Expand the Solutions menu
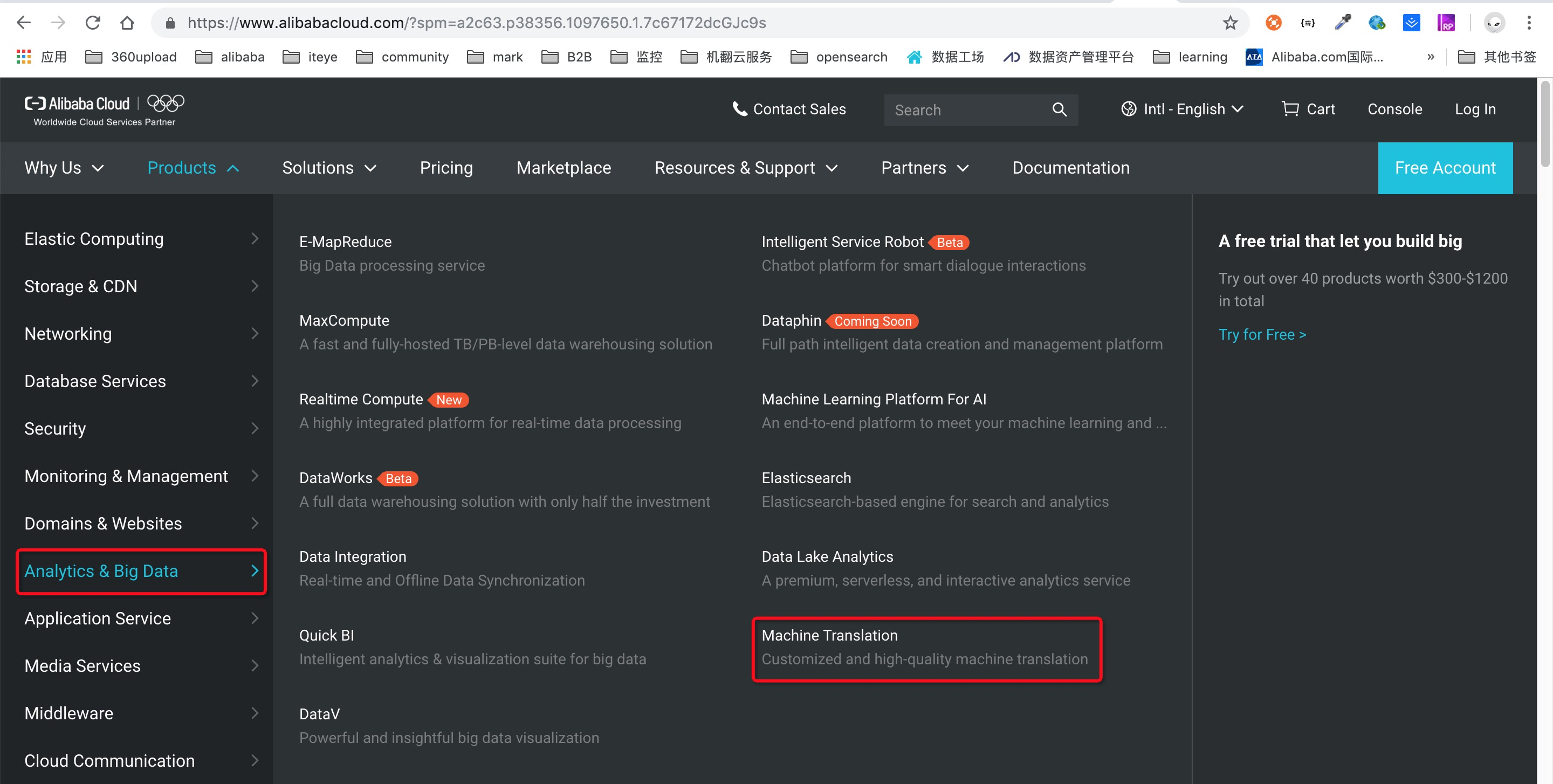 tap(329, 168)
